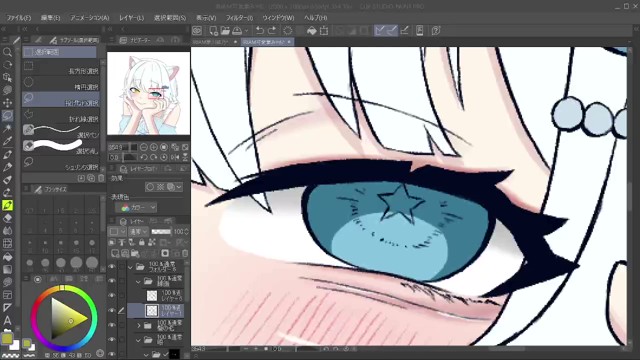Open the Filter menu
Image resolution: width=640 pixels, height=360 pixels.
coord(240,18)
